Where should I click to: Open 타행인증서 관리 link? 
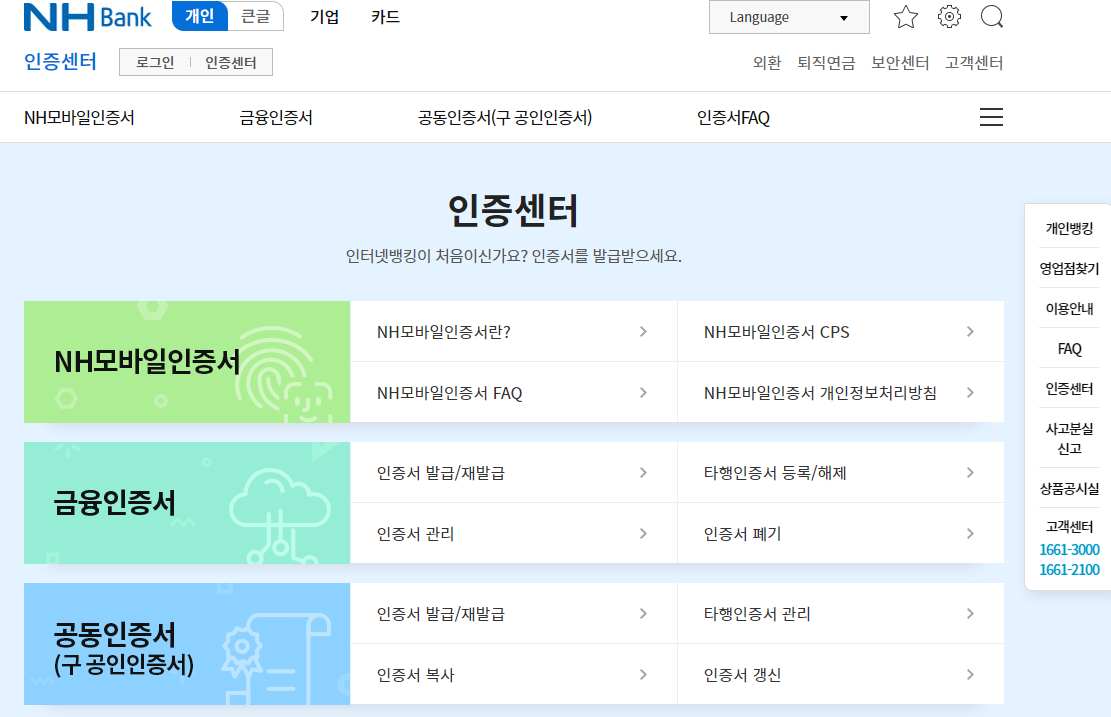[757, 614]
